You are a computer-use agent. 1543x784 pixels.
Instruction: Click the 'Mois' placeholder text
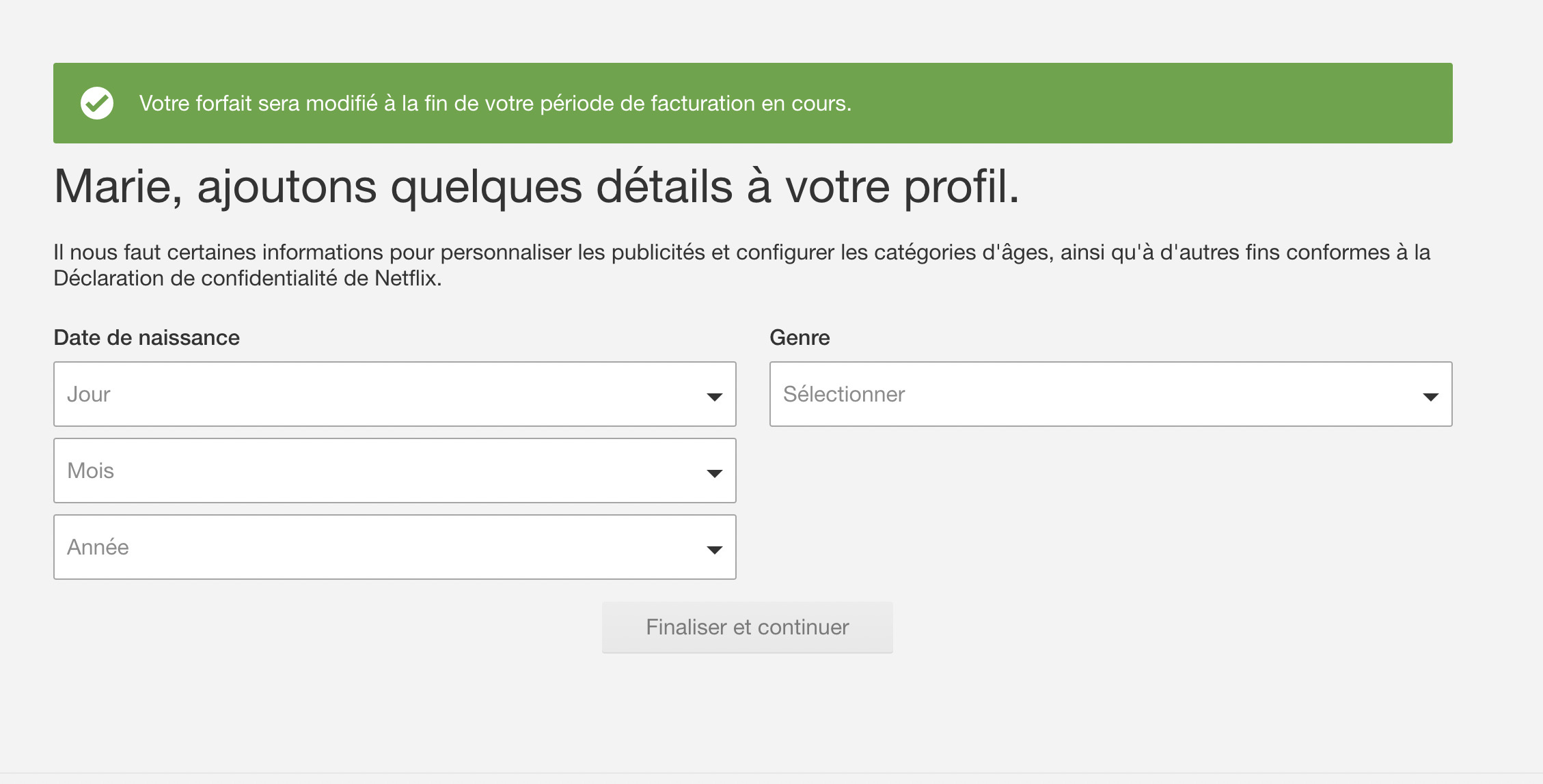click(x=91, y=471)
